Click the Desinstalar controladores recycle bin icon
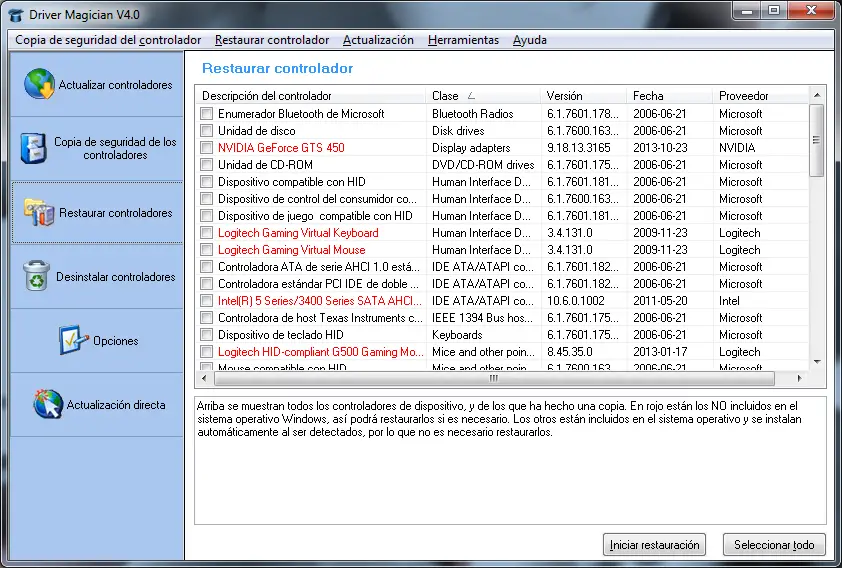 36,276
